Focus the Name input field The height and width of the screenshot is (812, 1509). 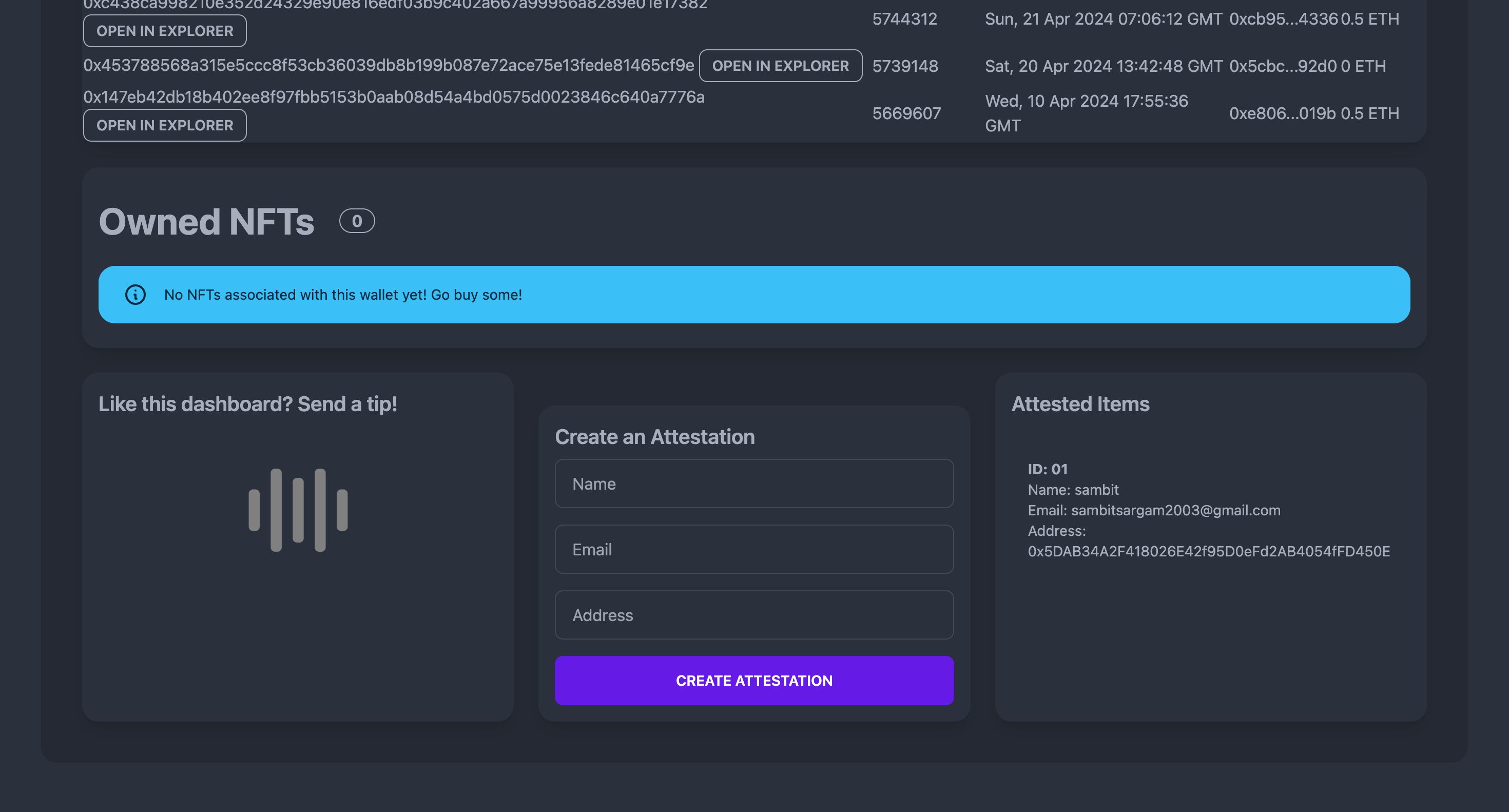[x=754, y=484]
